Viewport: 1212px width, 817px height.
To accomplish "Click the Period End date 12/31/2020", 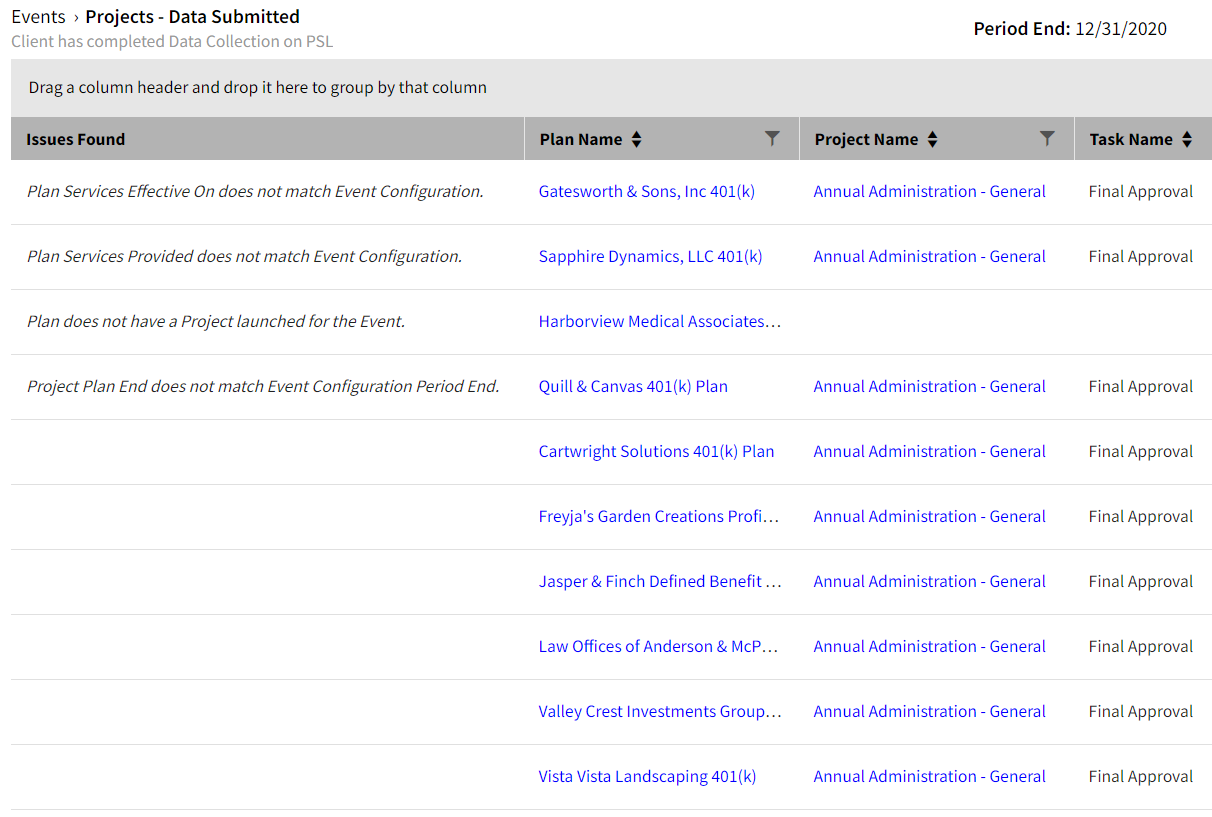I will pos(1121,29).
